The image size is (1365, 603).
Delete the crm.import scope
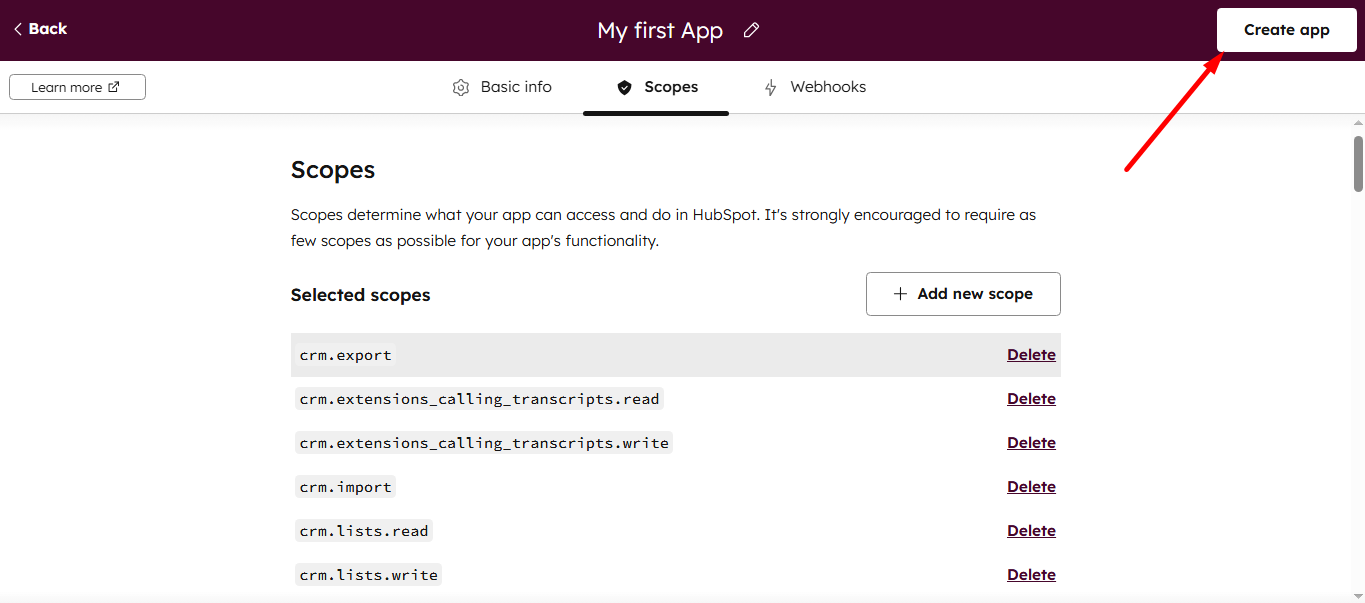point(1031,486)
